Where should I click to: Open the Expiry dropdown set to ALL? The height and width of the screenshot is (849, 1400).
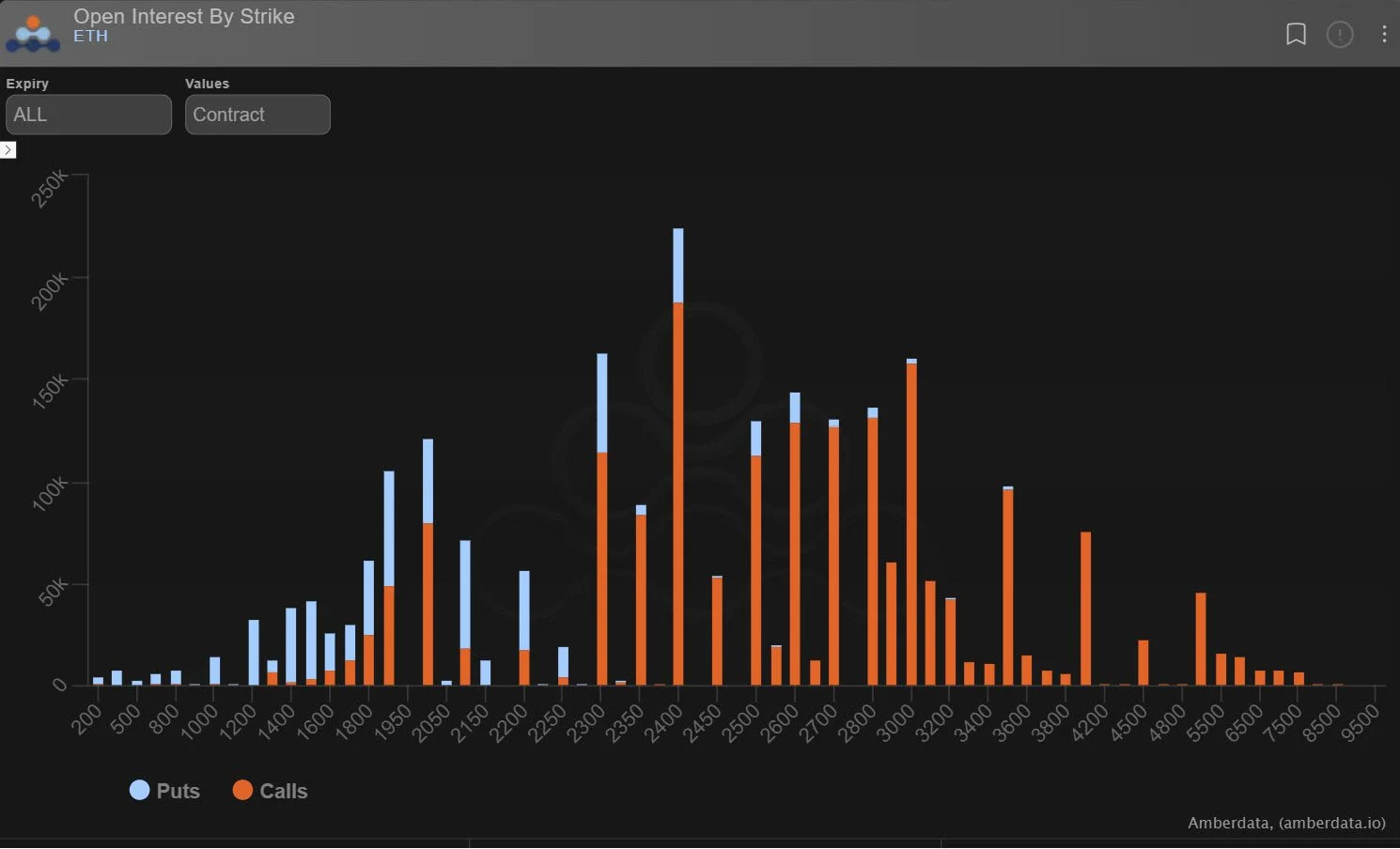pyautogui.click(x=88, y=115)
